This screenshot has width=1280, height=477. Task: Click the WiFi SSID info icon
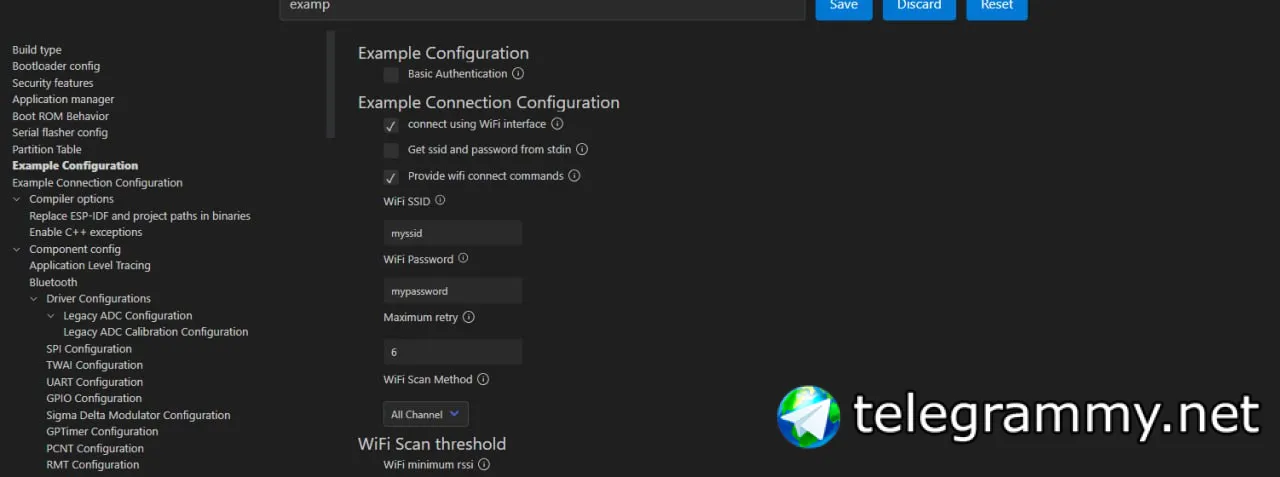pos(440,201)
